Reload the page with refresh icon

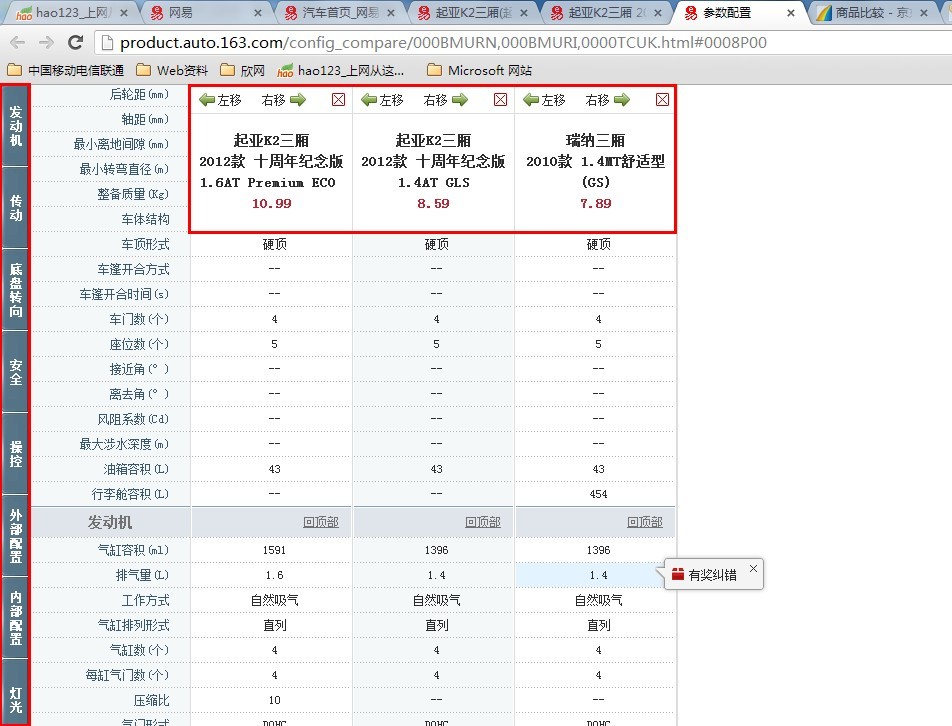pyautogui.click(x=75, y=42)
